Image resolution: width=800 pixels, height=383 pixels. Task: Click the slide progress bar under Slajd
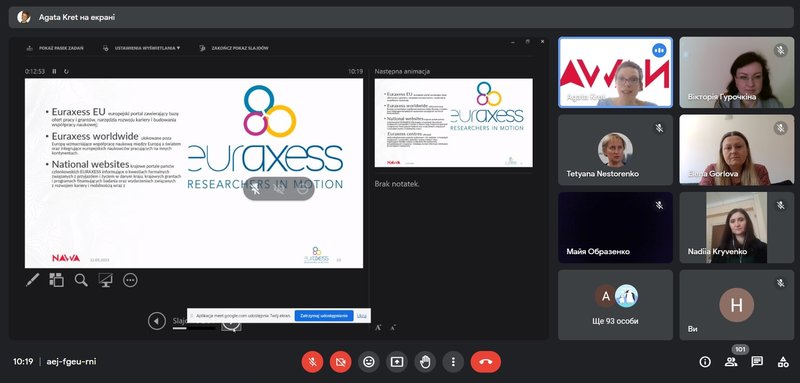click(194, 328)
